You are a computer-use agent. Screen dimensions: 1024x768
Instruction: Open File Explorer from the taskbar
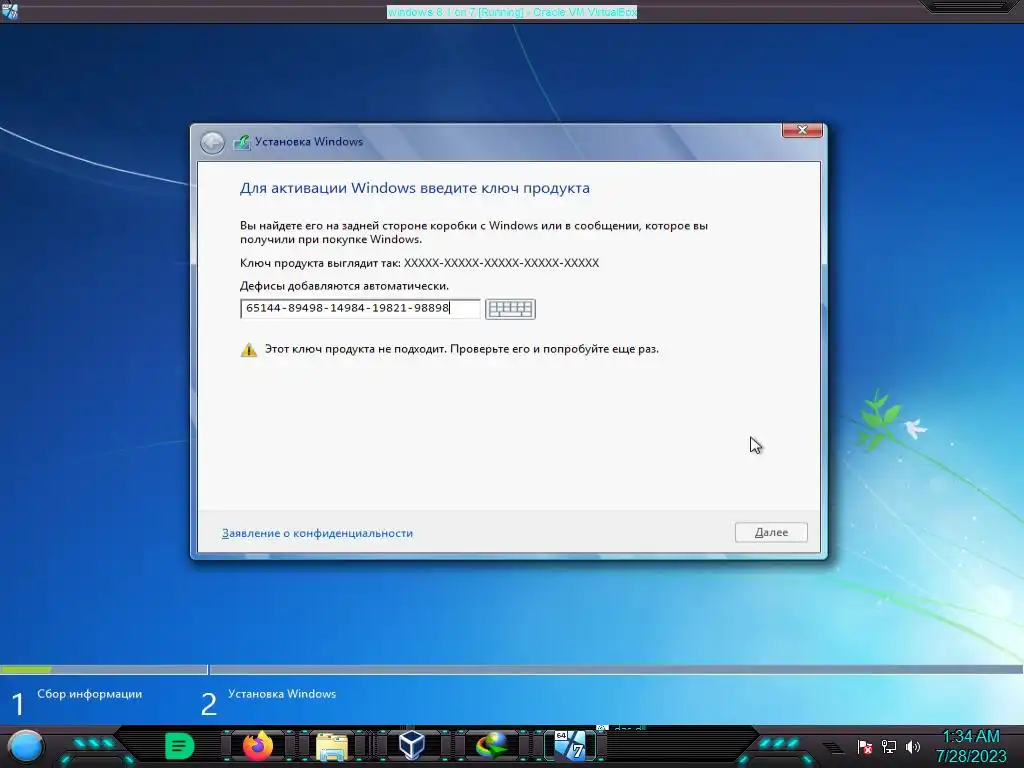[332, 746]
